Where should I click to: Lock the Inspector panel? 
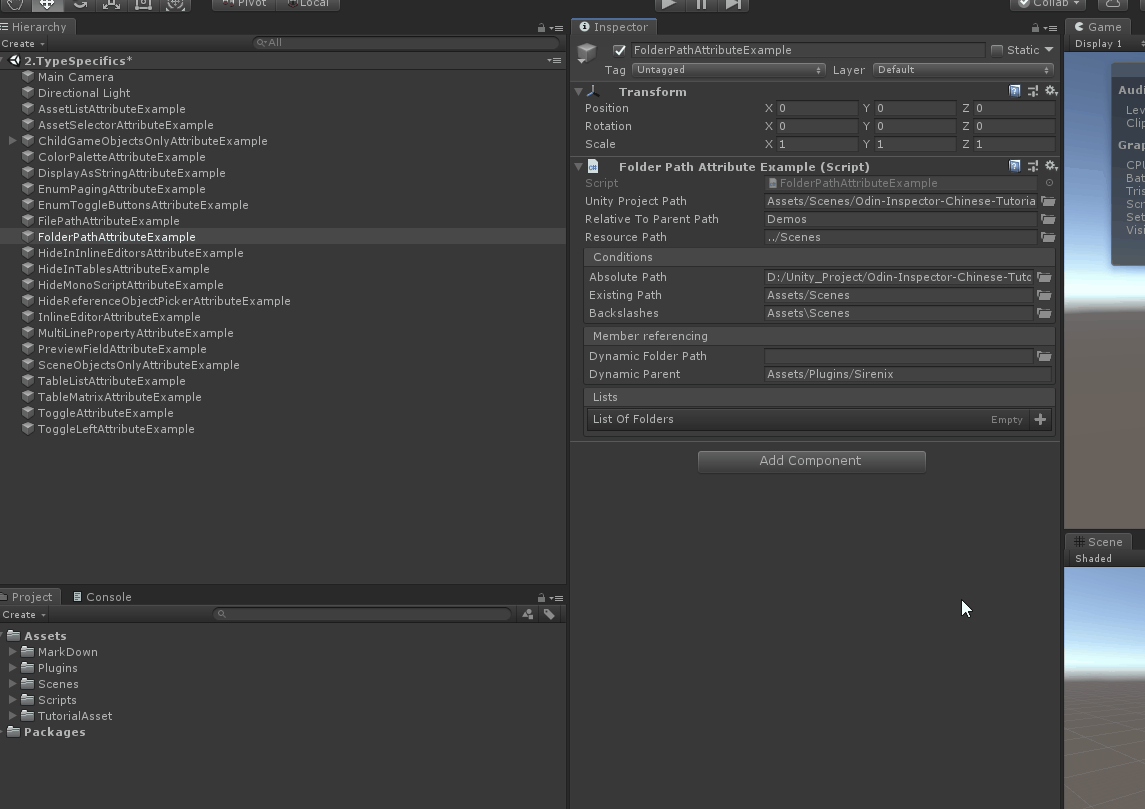click(1035, 28)
